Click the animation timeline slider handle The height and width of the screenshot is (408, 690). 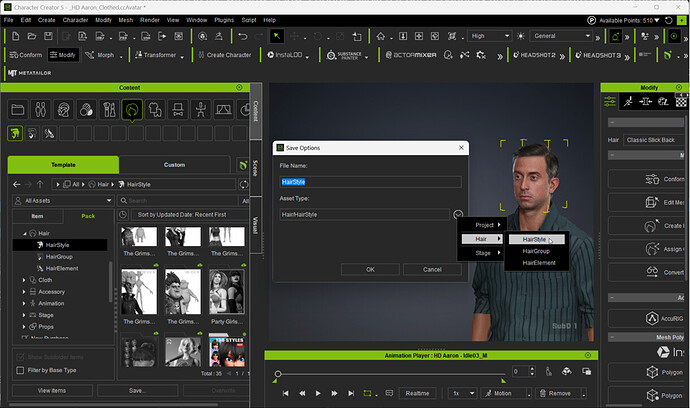(x=278, y=374)
